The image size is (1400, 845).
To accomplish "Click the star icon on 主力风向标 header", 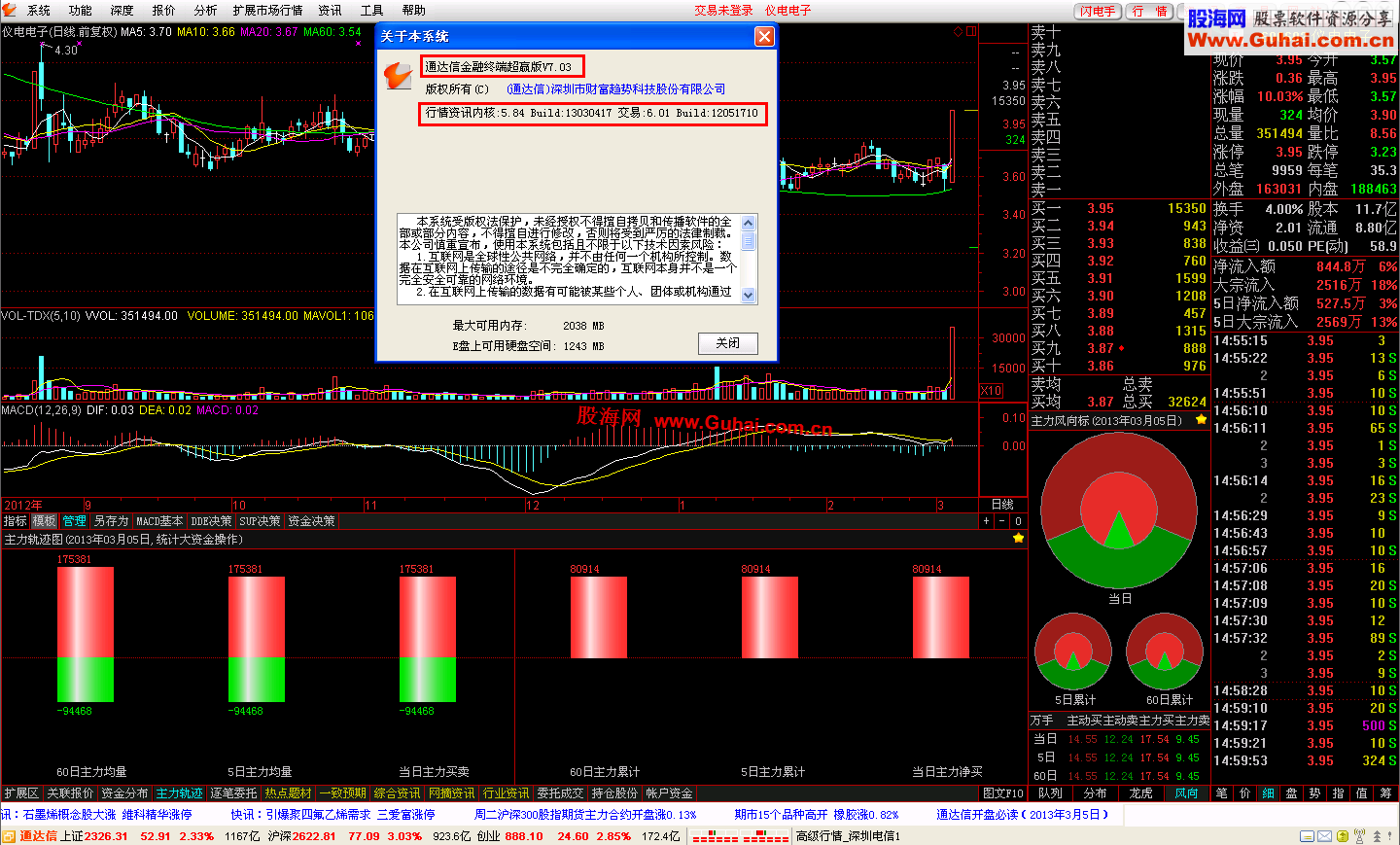I will (1201, 420).
